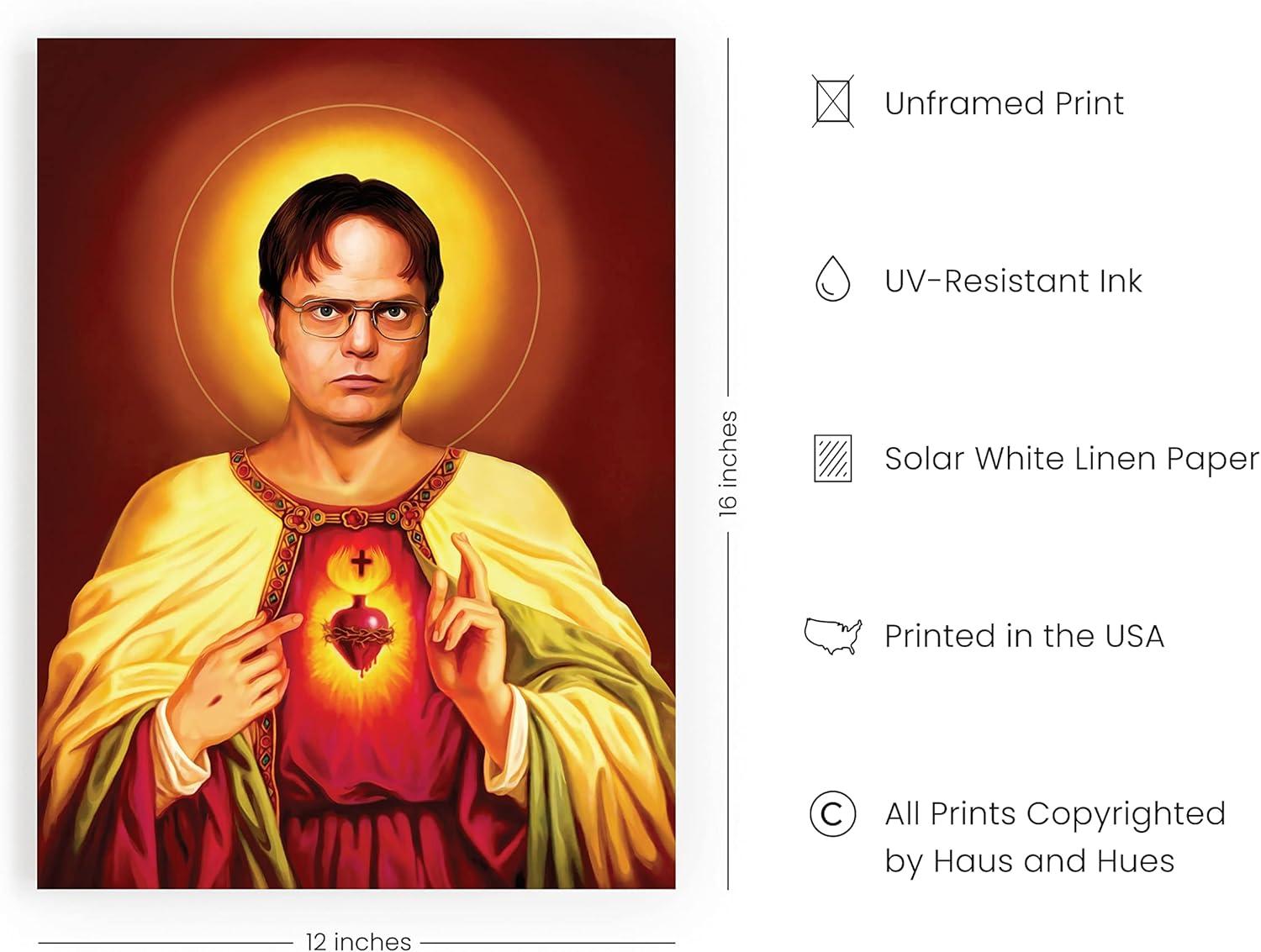Viewport: 1261px width, 952px height.
Task: Click the '12 inches' width label
Action: tap(358, 941)
